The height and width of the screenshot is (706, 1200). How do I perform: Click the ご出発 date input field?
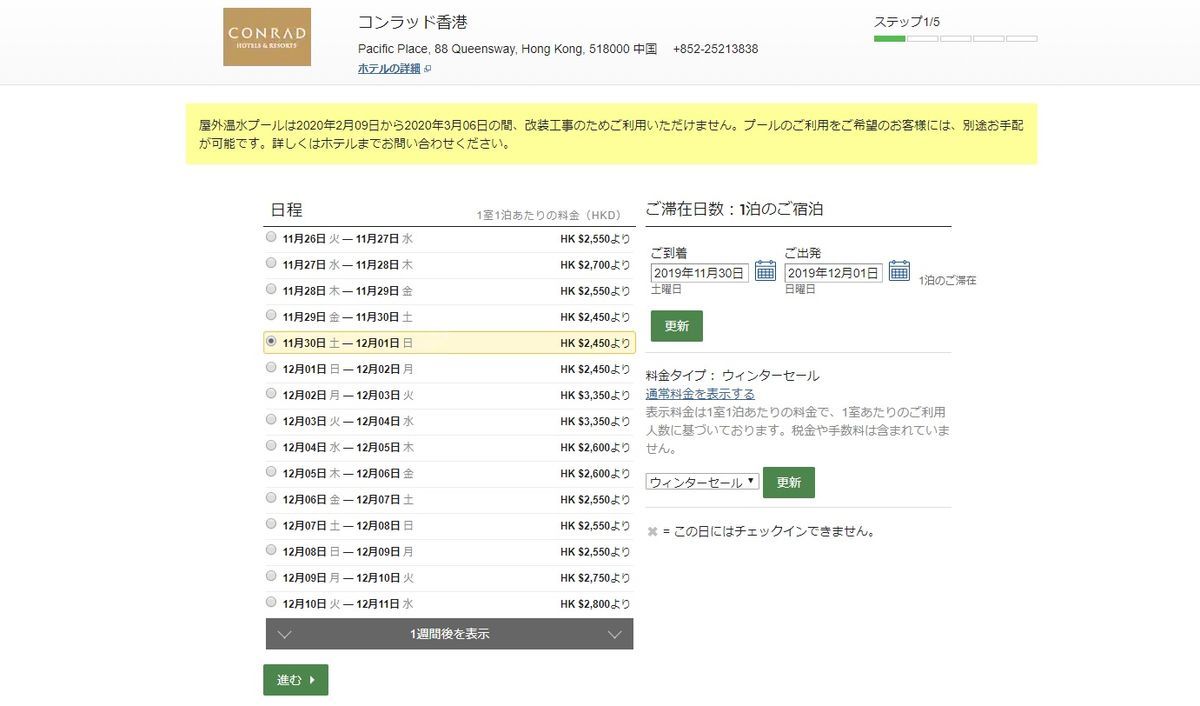point(834,273)
